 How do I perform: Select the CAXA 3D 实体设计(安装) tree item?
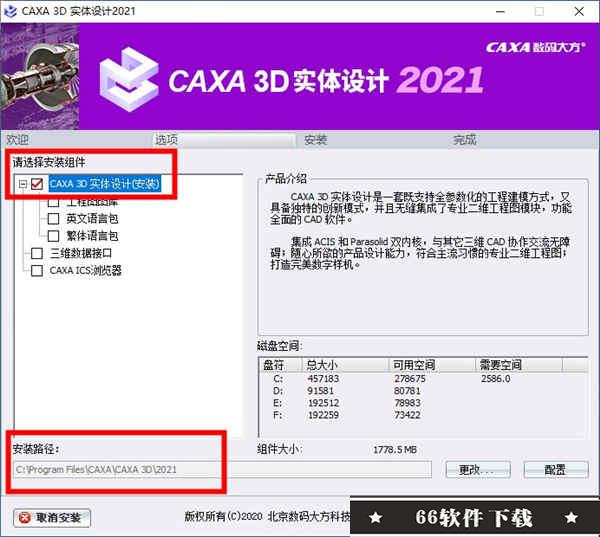point(104,184)
